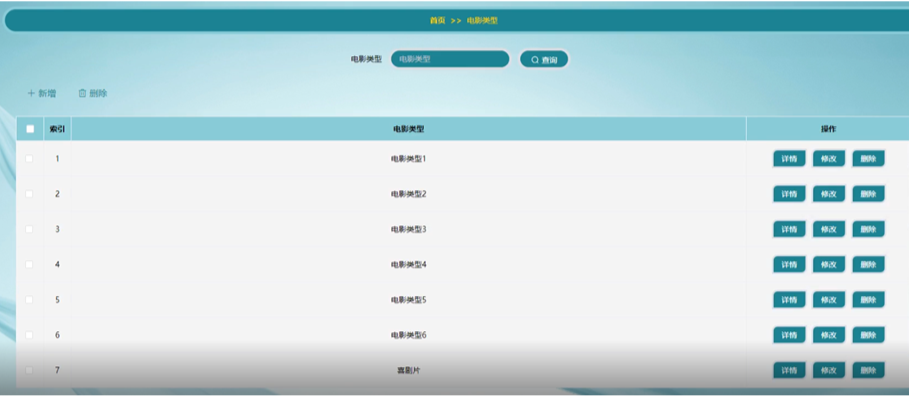Click 修改 for 电影类型5
Screen dimensions: 909x396
(x=828, y=300)
